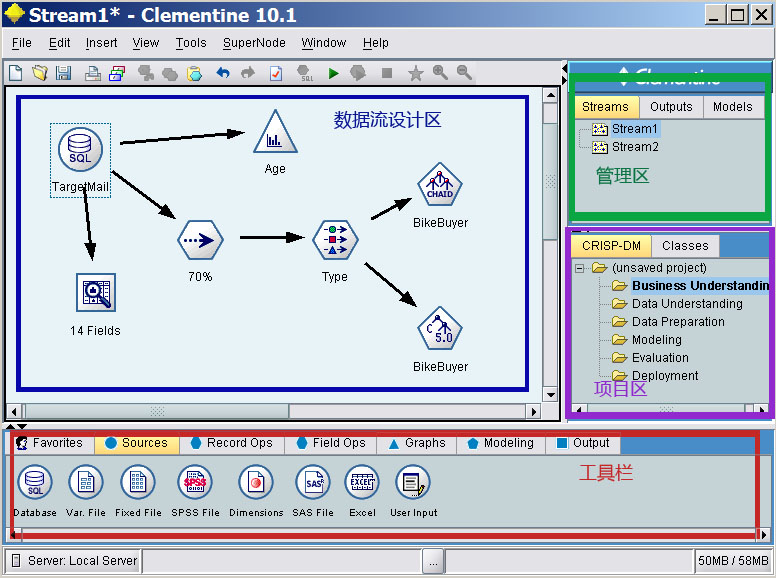Select the Age histogram graph node
Viewport: 776px width, 578px height.
click(275, 132)
